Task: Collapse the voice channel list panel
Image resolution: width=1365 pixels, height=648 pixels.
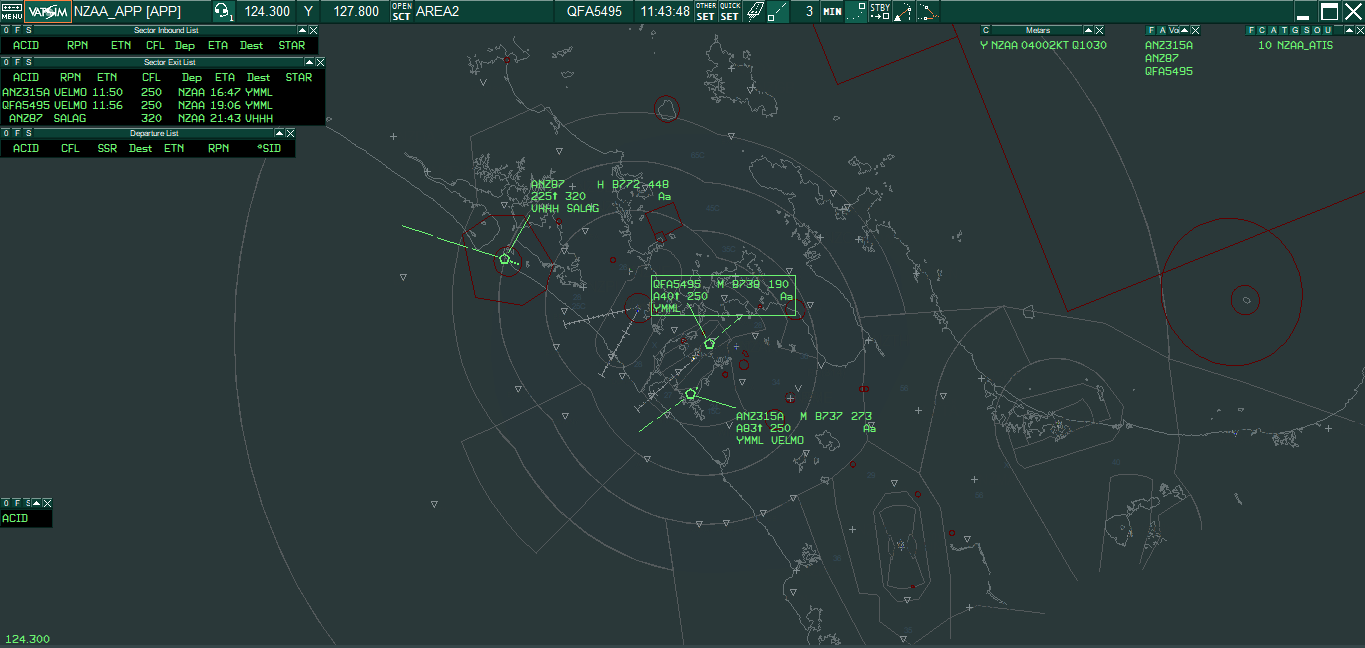Action: pos(1184,31)
